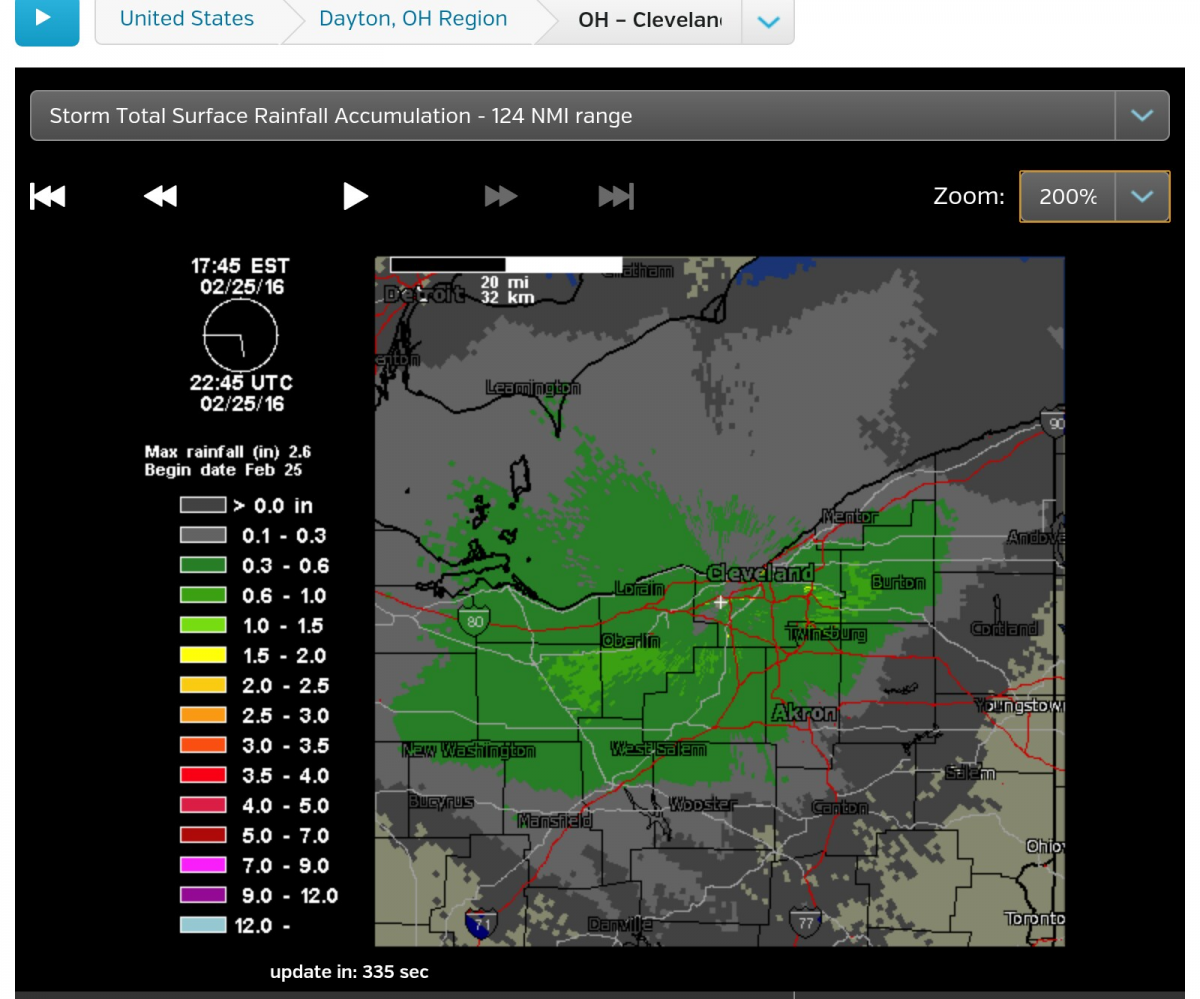Click the Interstate 80 shield on map

click(475, 621)
